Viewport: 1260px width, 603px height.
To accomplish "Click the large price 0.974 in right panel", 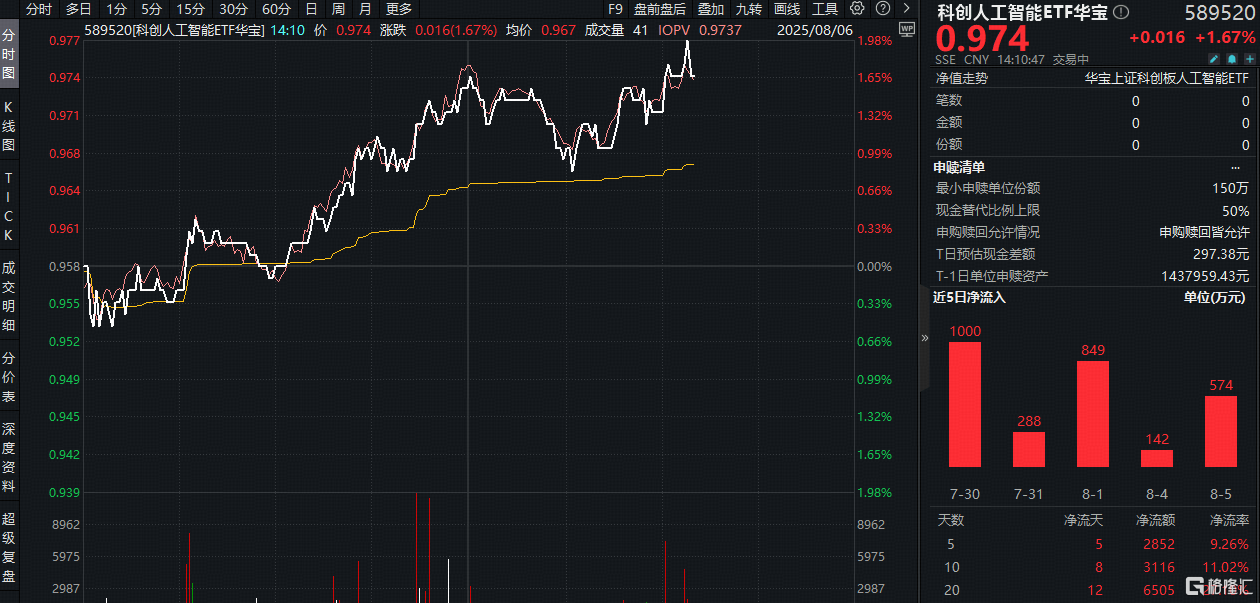I will [982, 40].
